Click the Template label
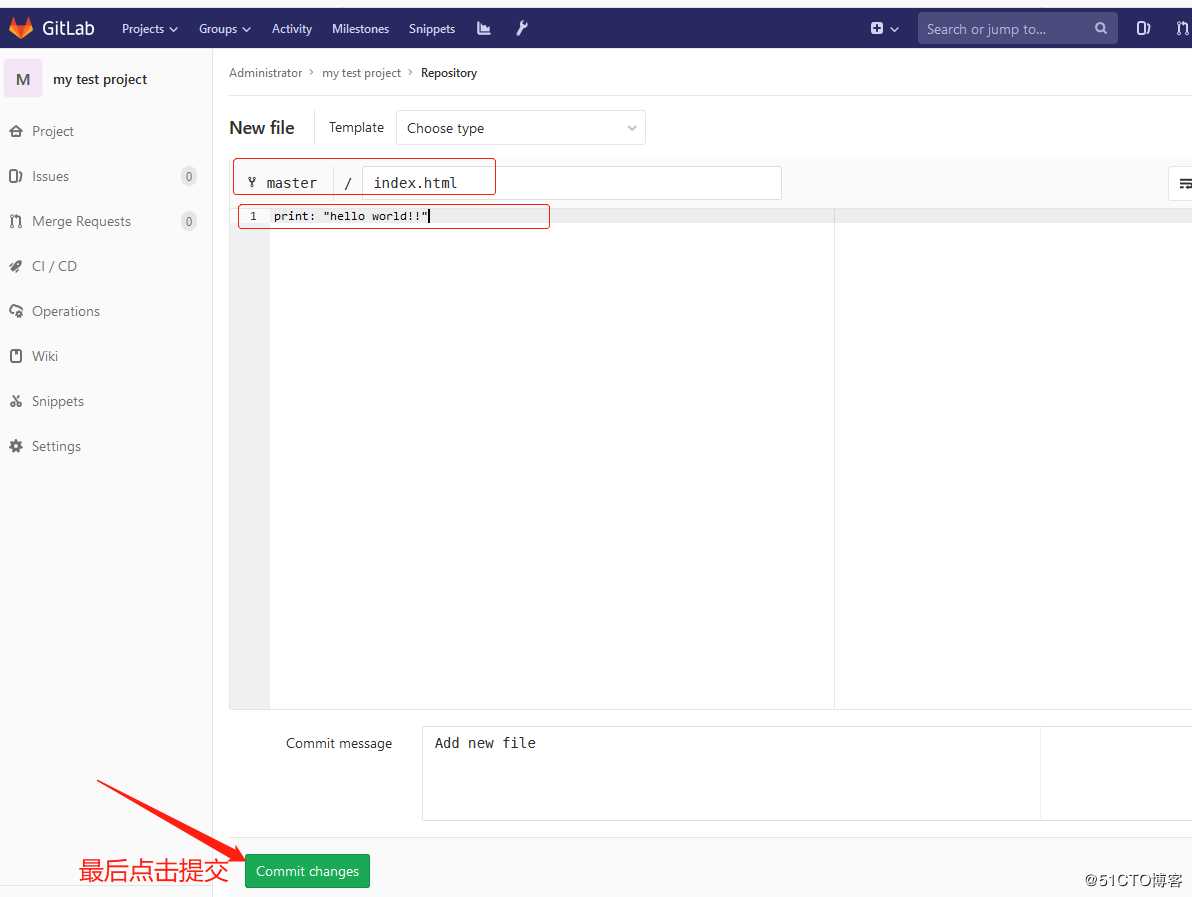This screenshot has height=897, width=1192. 356,128
